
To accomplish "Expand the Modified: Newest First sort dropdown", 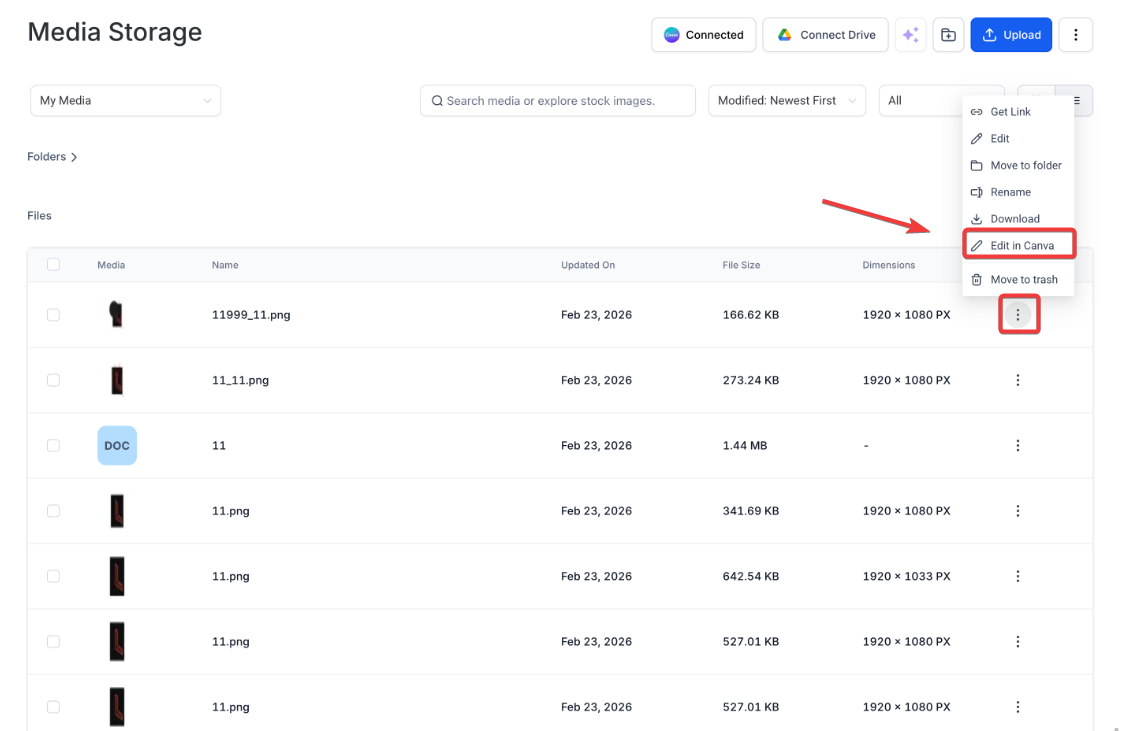I will 786,101.
